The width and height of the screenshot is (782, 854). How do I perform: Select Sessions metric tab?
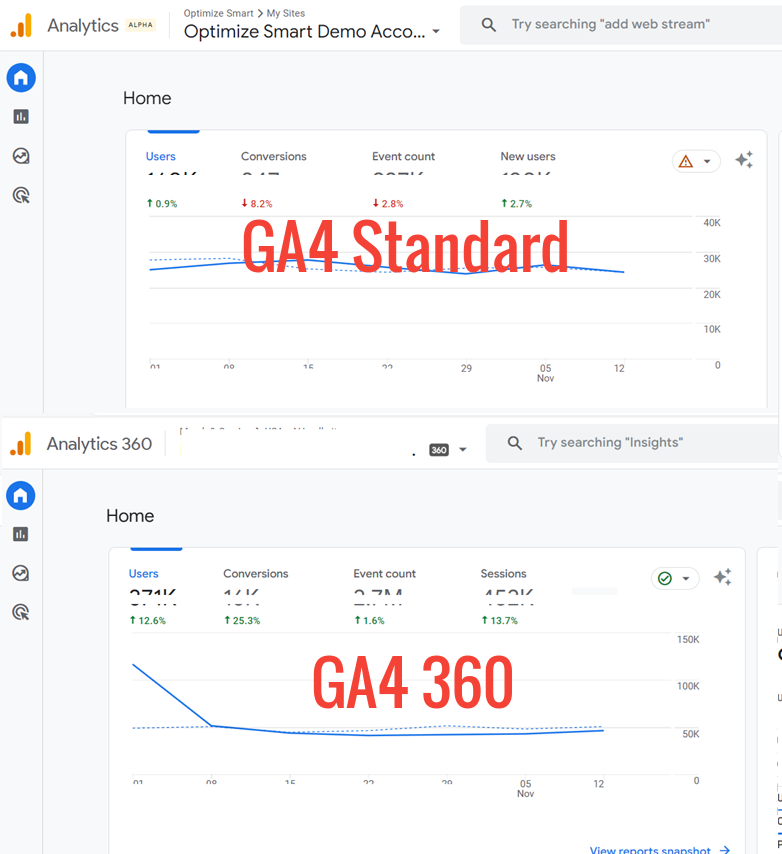click(x=503, y=574)
